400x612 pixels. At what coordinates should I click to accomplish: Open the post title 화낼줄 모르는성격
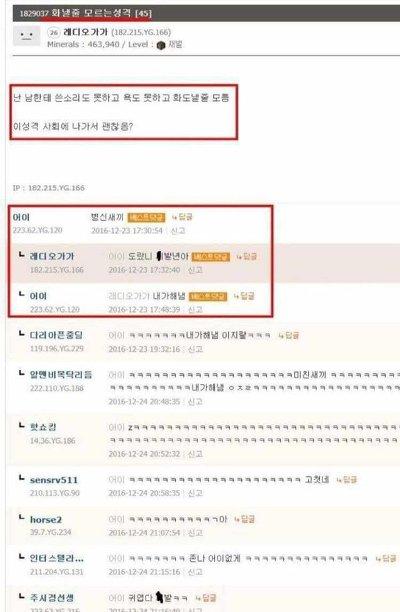[91, 13]
